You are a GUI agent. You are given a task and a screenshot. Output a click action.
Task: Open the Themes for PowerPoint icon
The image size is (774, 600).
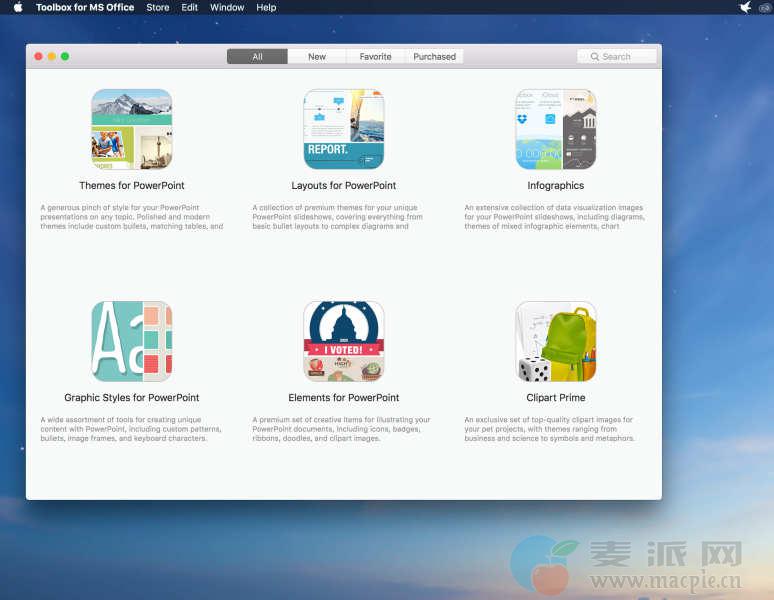click(x=132, y=129)
